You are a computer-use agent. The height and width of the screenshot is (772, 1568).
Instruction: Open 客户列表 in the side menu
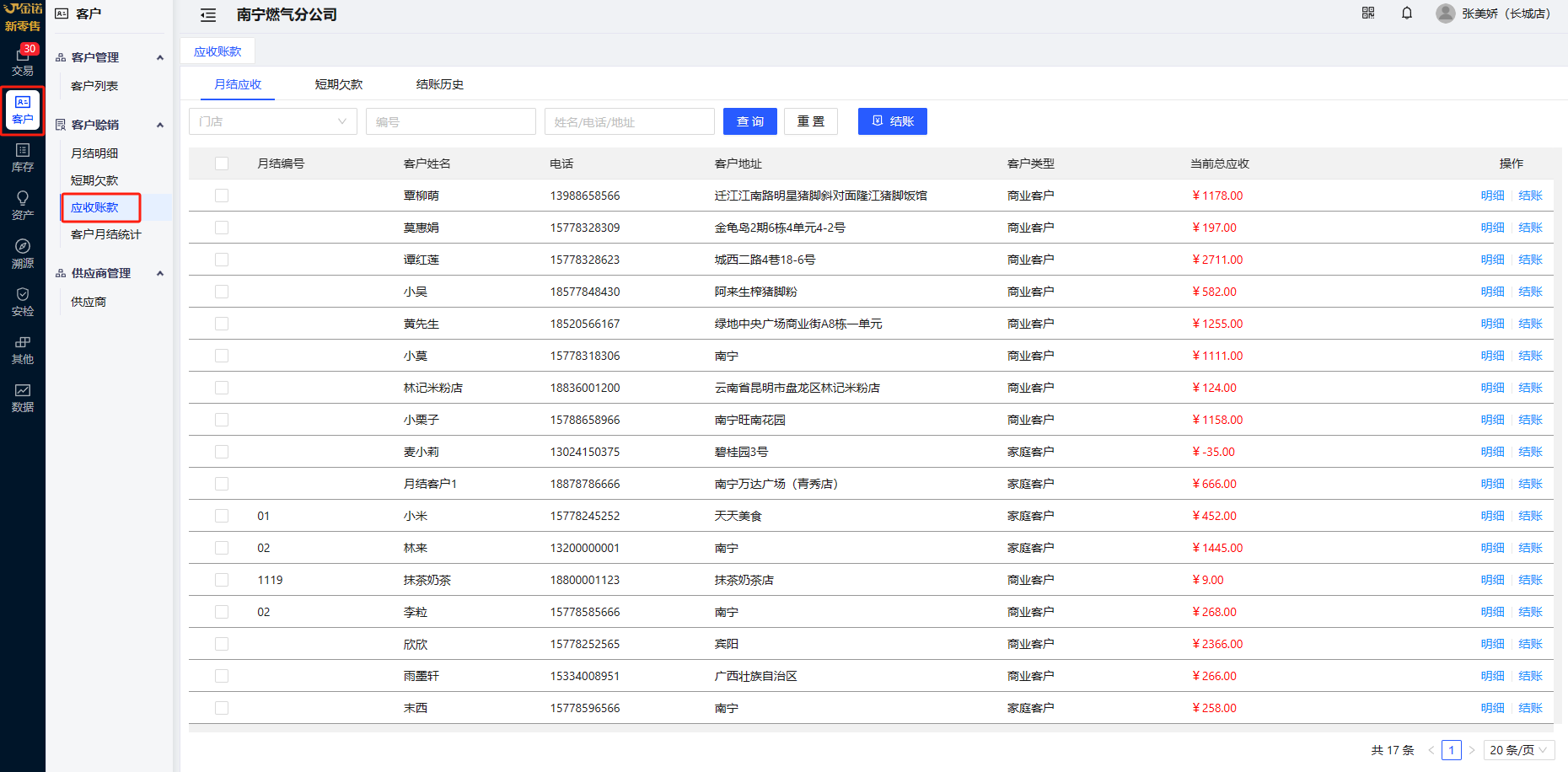[94, 86]
